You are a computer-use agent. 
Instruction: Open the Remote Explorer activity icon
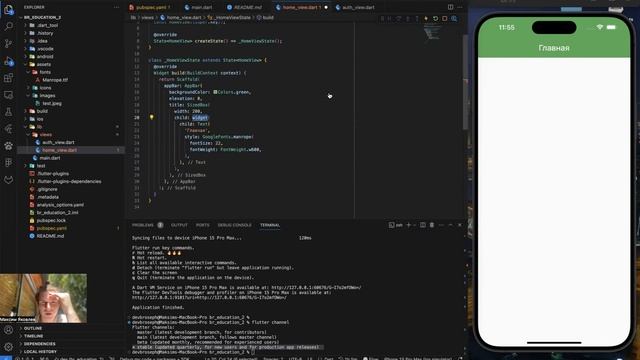(x=8, y=95)
